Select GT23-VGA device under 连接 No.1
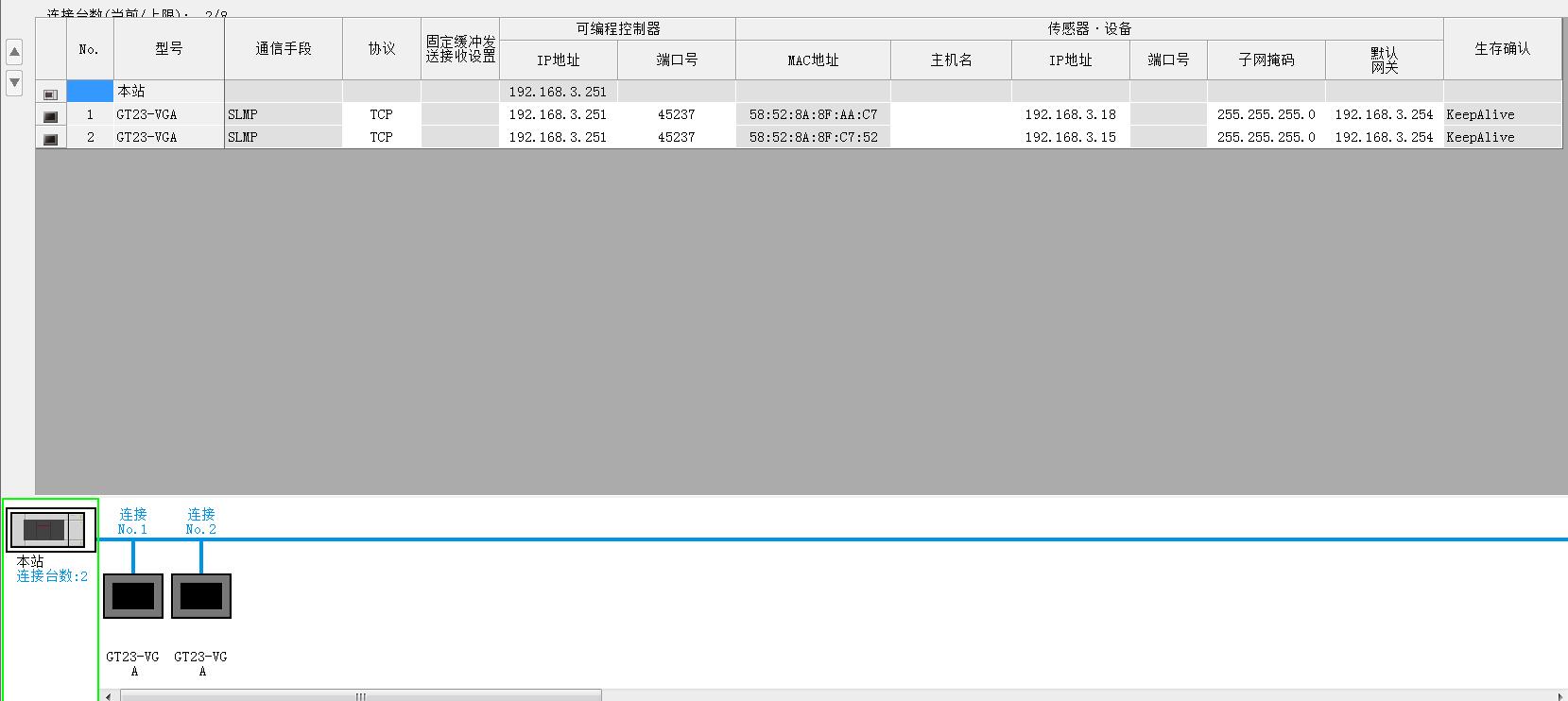 [132, 596]
